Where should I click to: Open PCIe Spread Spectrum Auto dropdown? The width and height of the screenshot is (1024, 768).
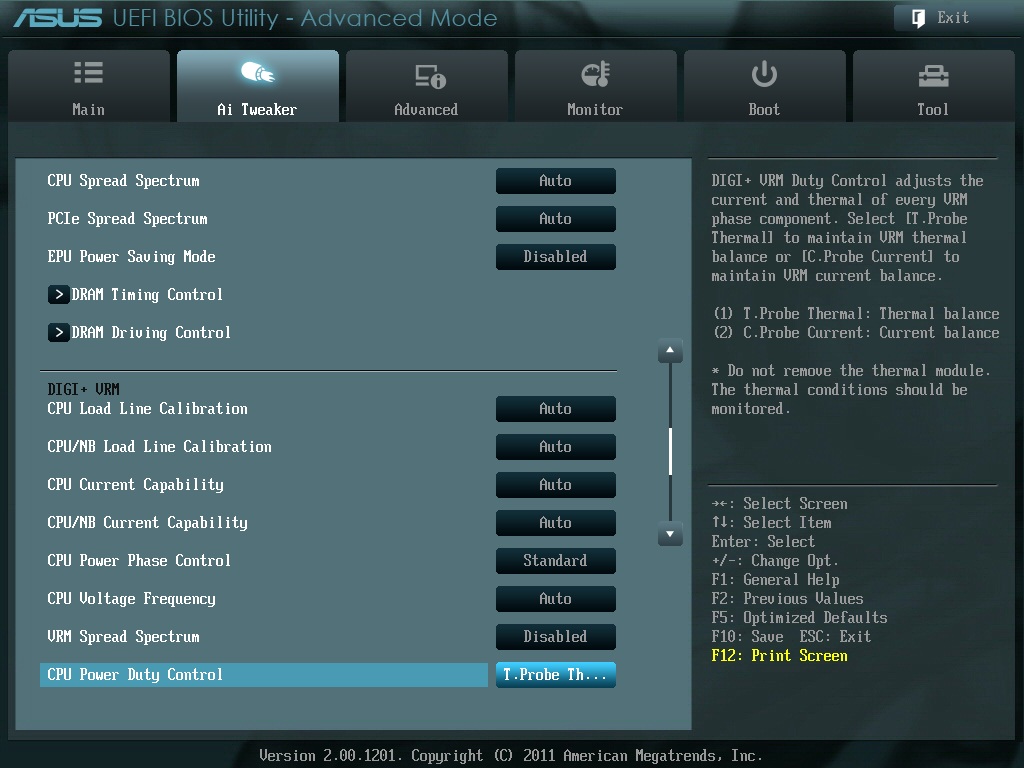click(x=556, y=219)
